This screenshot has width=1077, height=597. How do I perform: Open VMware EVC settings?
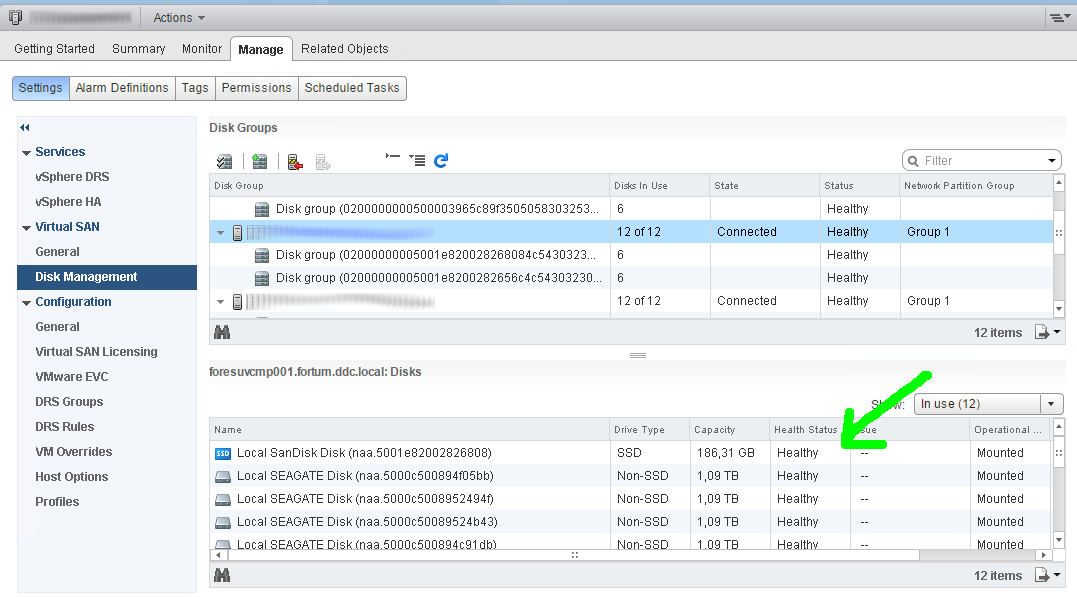(x=71, y=377)
